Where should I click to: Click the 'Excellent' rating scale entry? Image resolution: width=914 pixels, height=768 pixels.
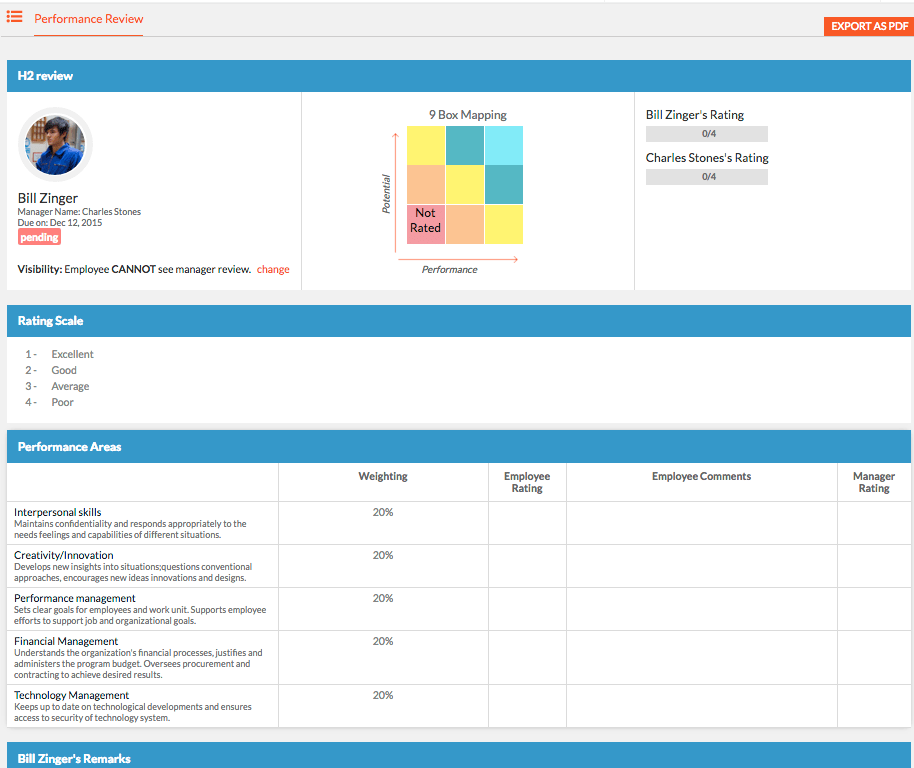pos(72,354)
